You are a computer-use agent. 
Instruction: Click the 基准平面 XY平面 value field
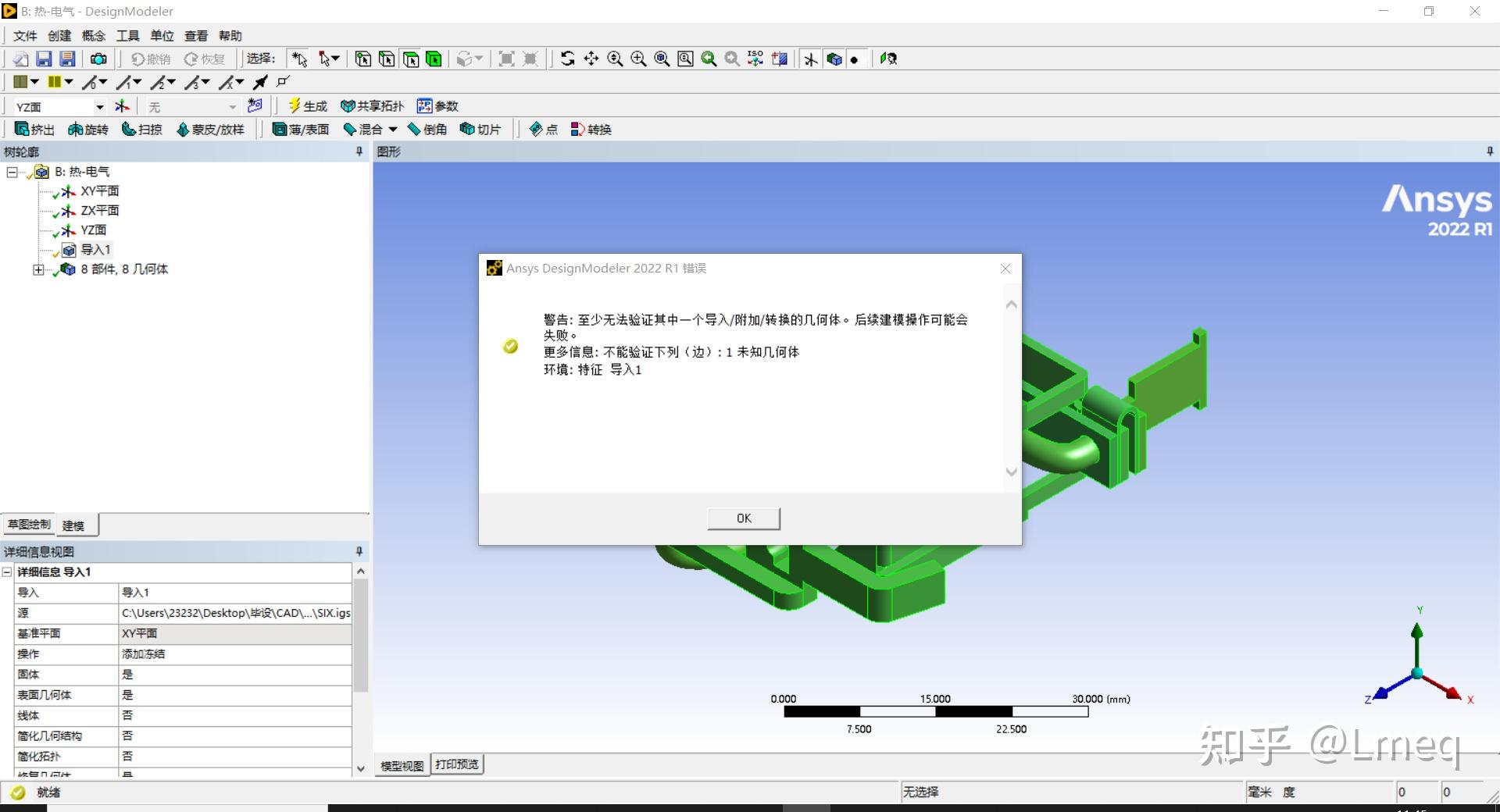(234, 633)
